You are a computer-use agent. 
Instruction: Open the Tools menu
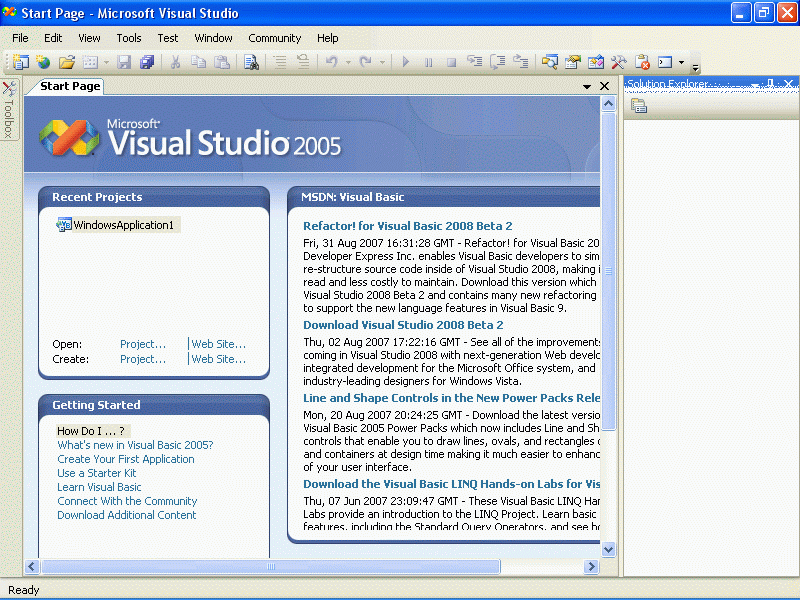pos(129,38)
